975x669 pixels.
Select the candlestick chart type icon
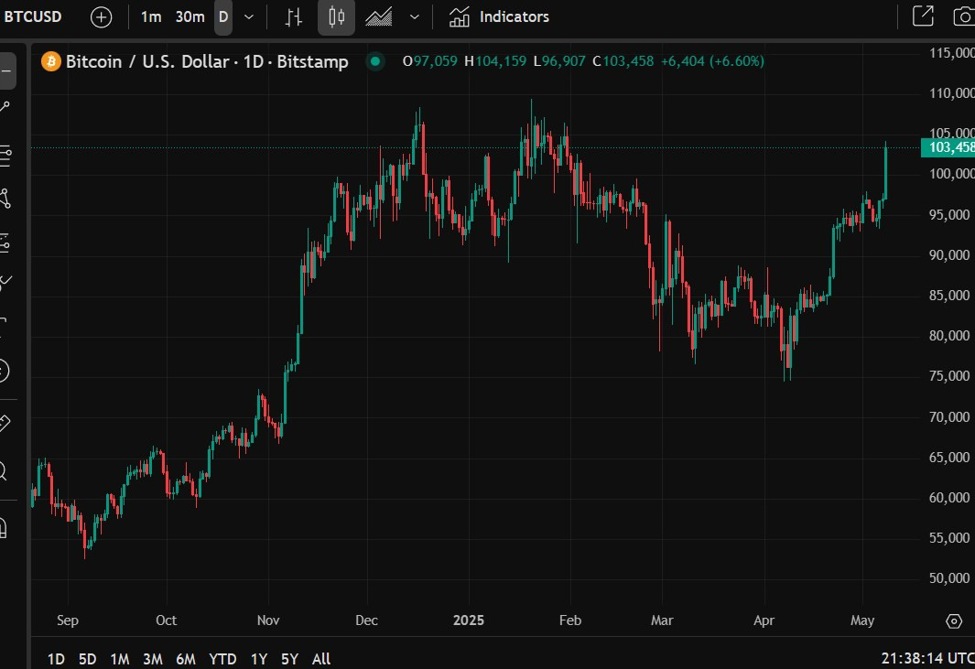pos(337,17)
